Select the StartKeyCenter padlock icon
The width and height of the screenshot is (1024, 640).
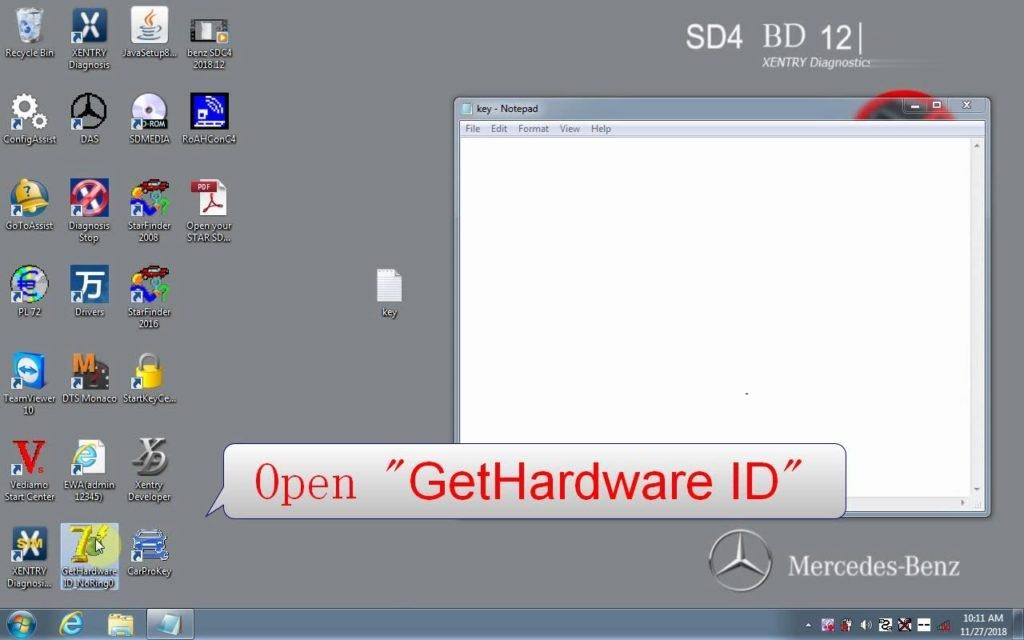[x=149, y=378]
